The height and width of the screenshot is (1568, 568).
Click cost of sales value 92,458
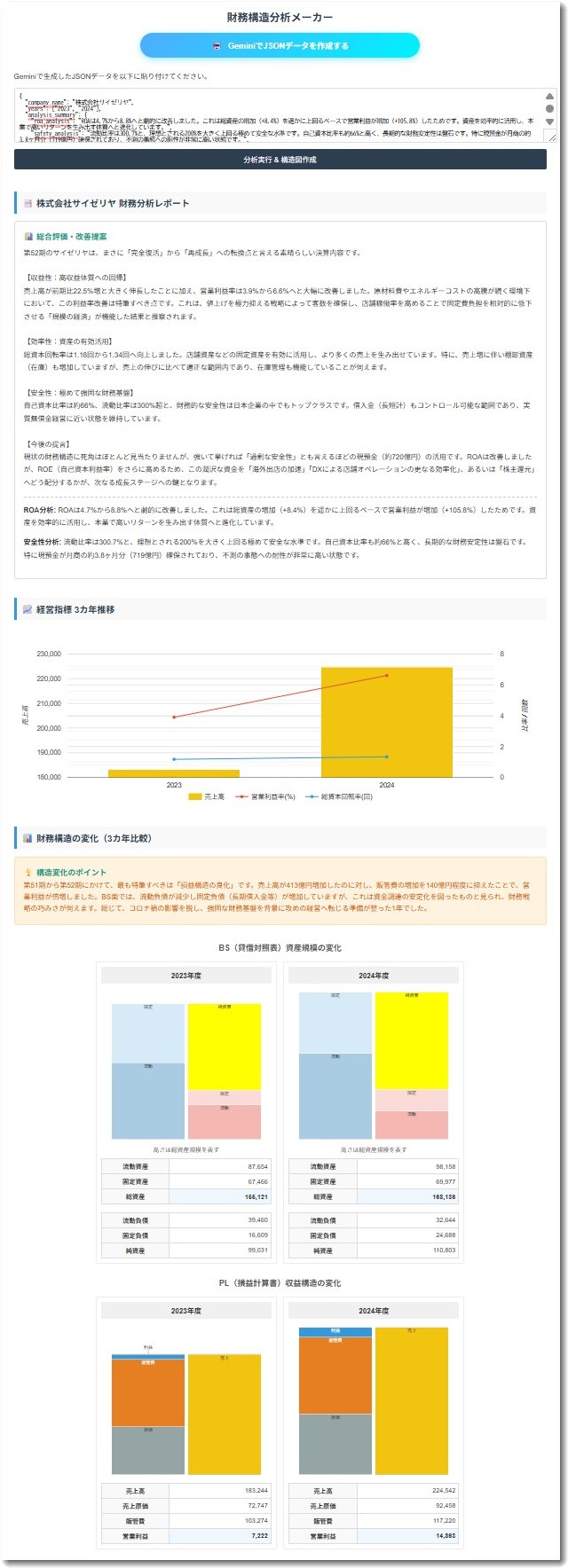[x=445, y=1505]
